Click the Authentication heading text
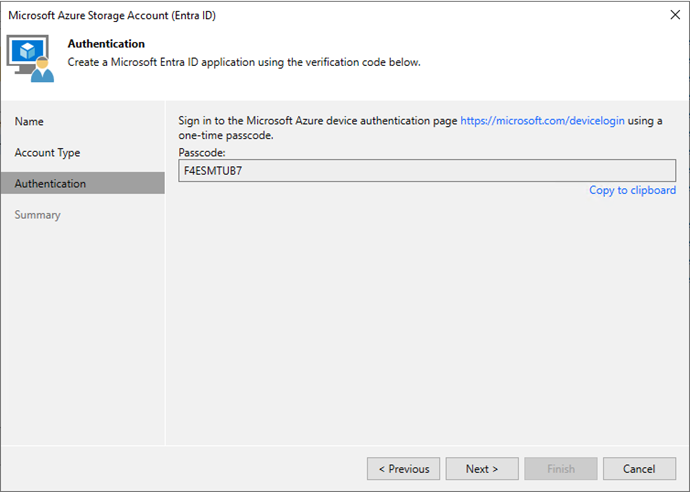690x492 pixels. point(106,44)
